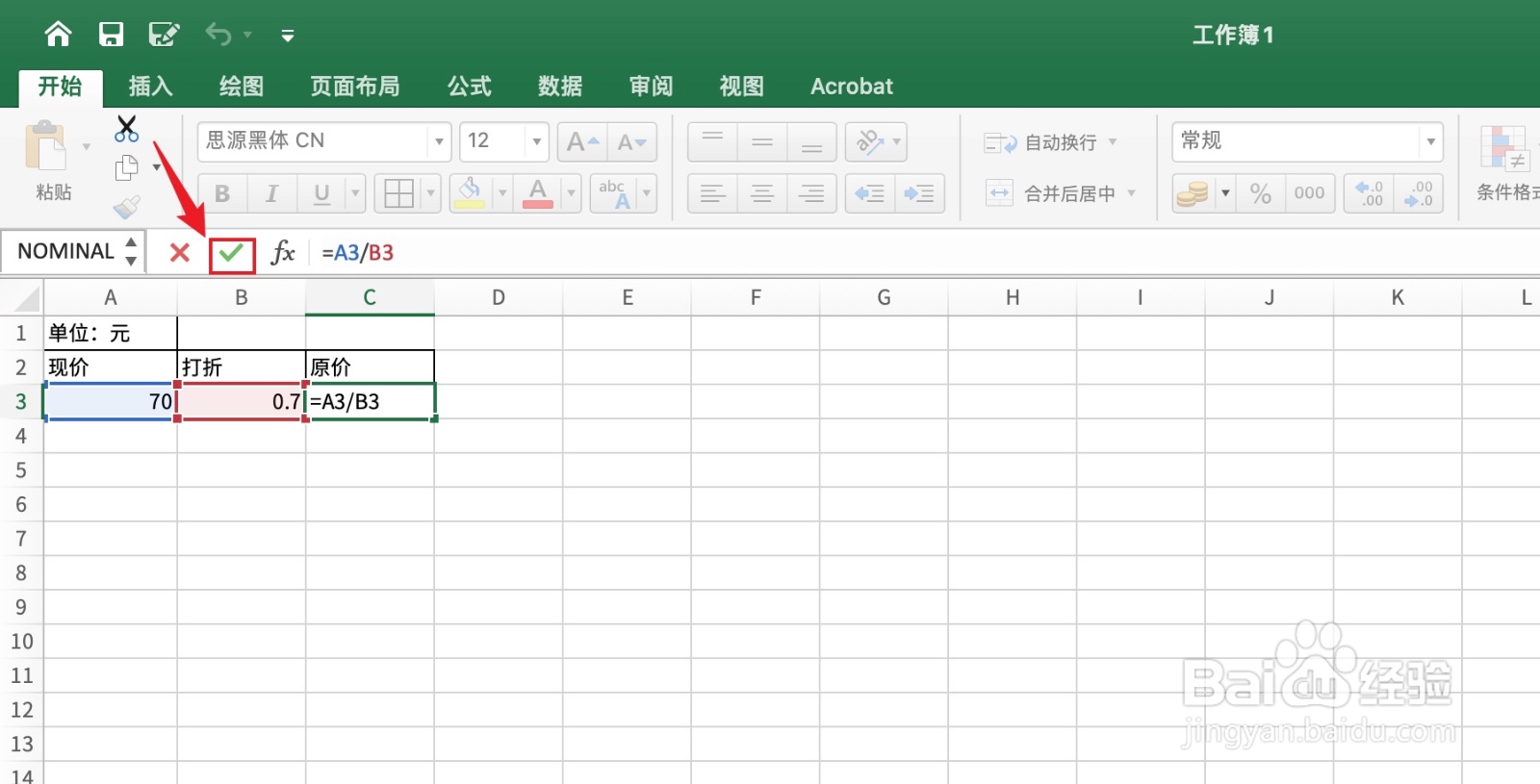Viewport: 1540px width, 784px height.
Task: Switch to the 审阅 tab
Action: 651,87
